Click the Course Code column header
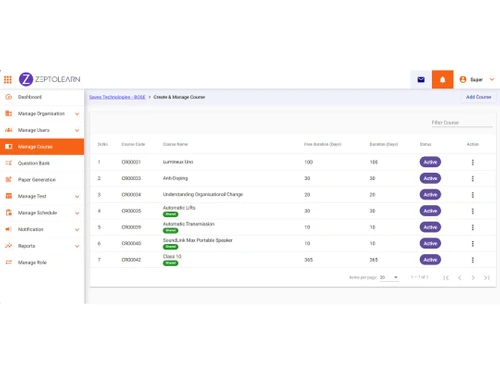Screen dimensions: 500x375 [x=133, y=144]
